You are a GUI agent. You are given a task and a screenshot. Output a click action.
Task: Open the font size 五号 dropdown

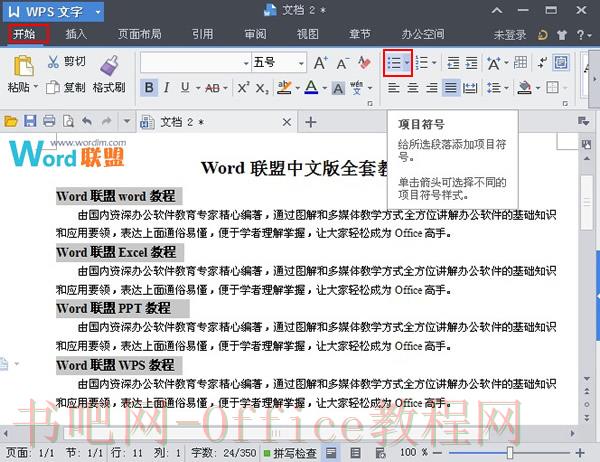[302, 63]
